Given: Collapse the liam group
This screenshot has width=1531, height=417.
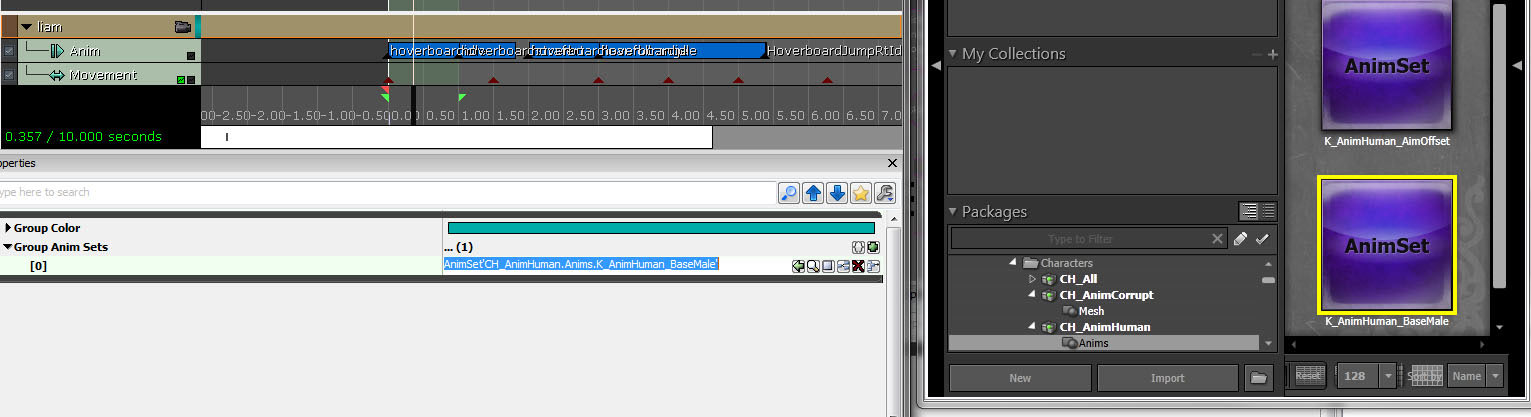Looking at the screenshot, I should tap(25, 27).
